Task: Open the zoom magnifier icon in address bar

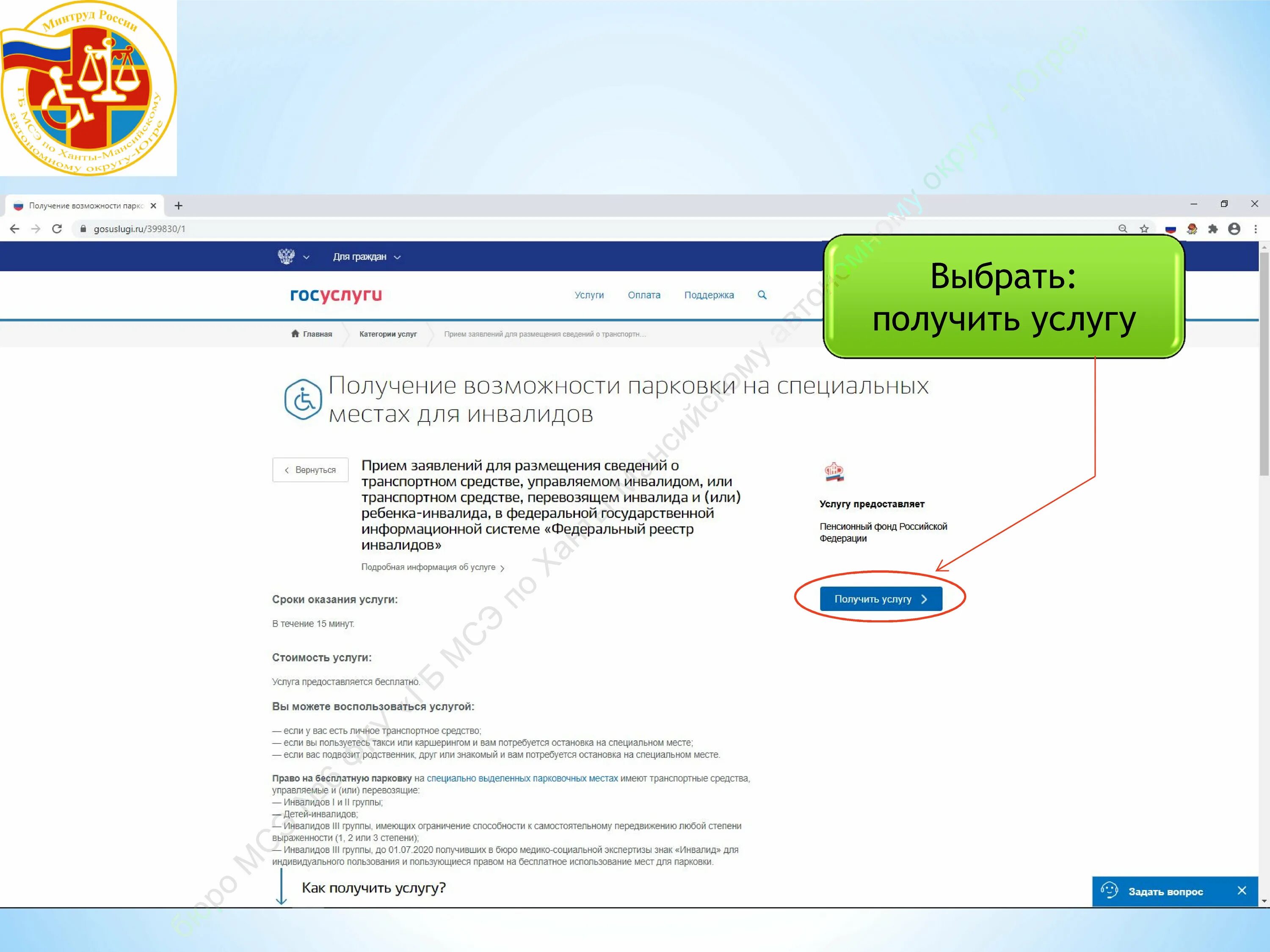Action: [1122, 229]
